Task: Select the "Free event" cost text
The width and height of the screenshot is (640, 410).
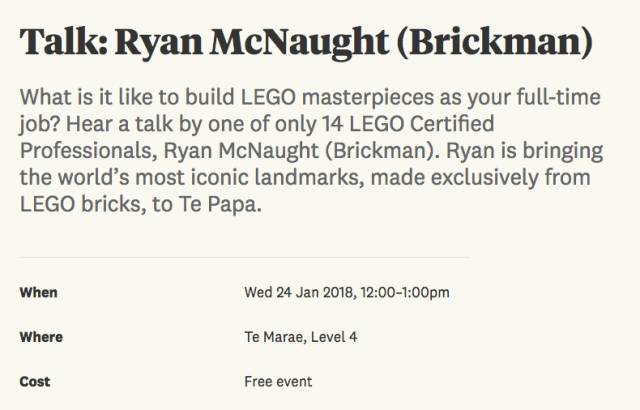Action: [x=278, y=381]
